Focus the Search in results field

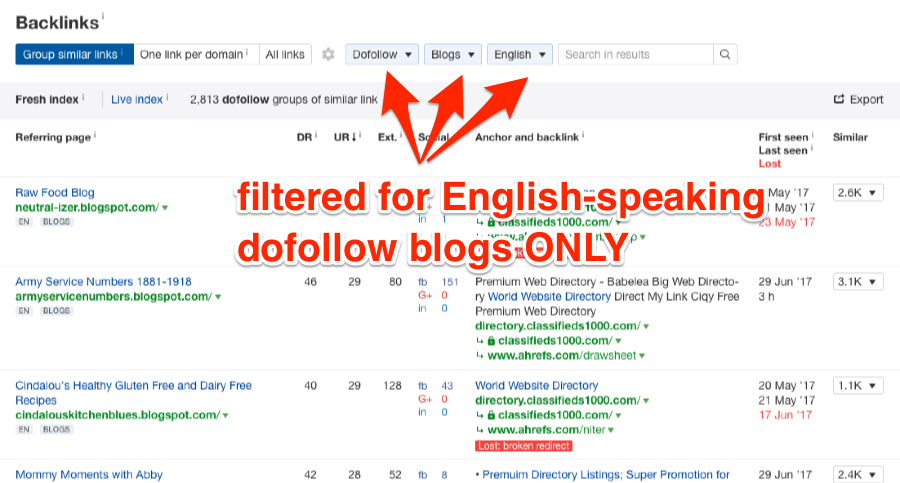point(636,55)
